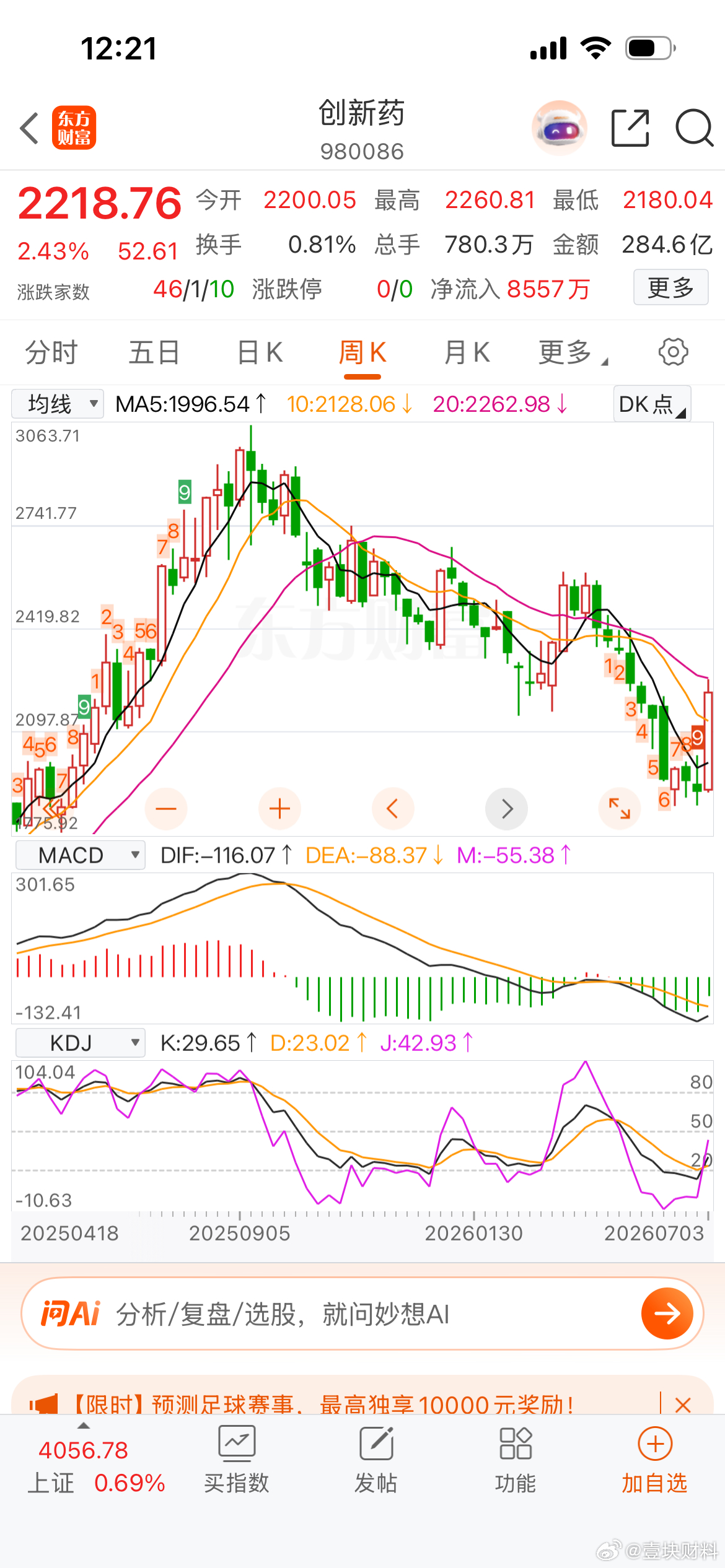Zoom in chart with plus button
725x1568 pixels.
point(279,808)
